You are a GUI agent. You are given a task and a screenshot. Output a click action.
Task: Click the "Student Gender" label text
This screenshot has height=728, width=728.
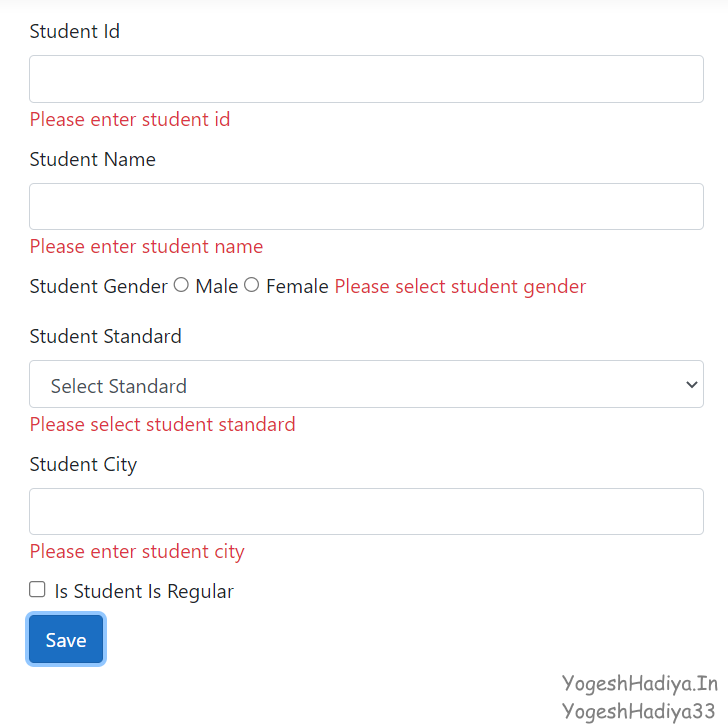pyautogui.click(x=99, y=287)
